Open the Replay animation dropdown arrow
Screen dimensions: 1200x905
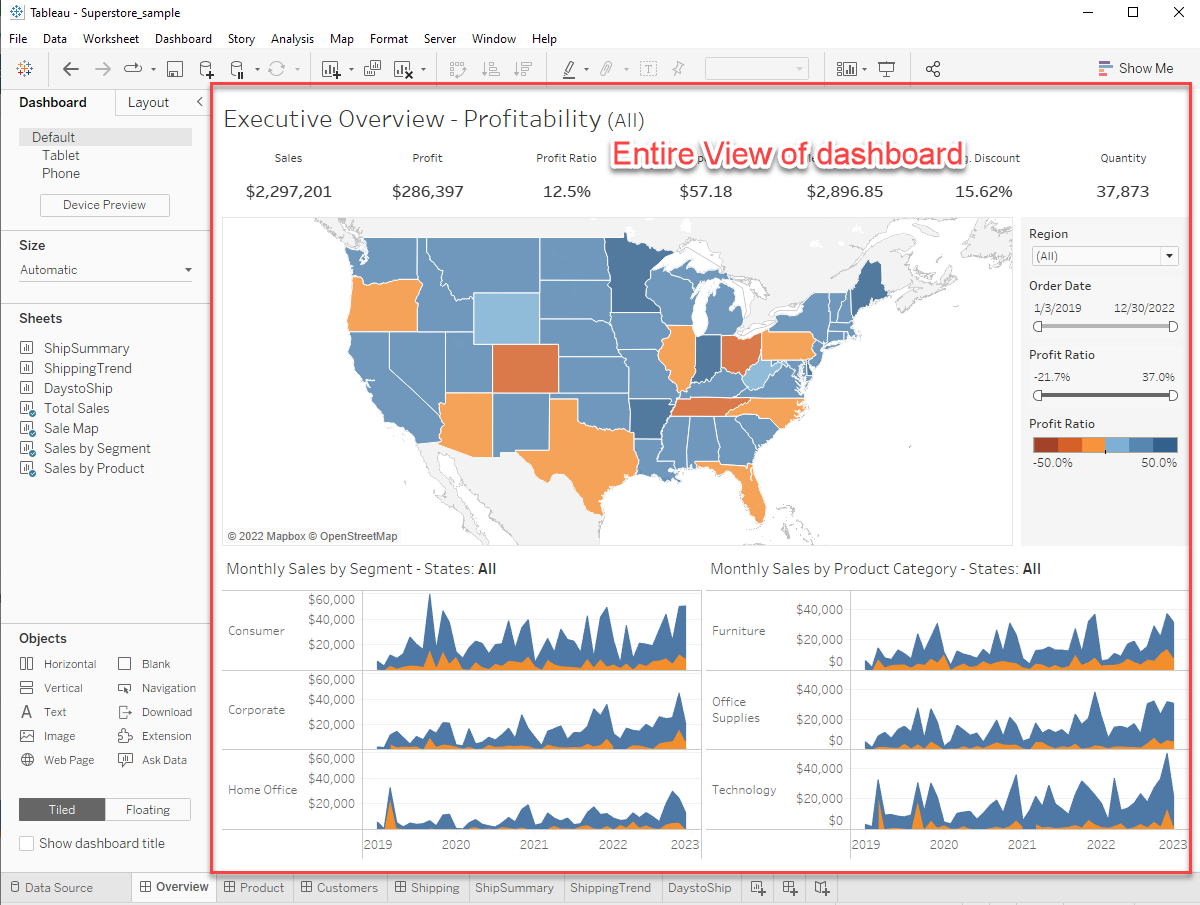coord(153,69)
